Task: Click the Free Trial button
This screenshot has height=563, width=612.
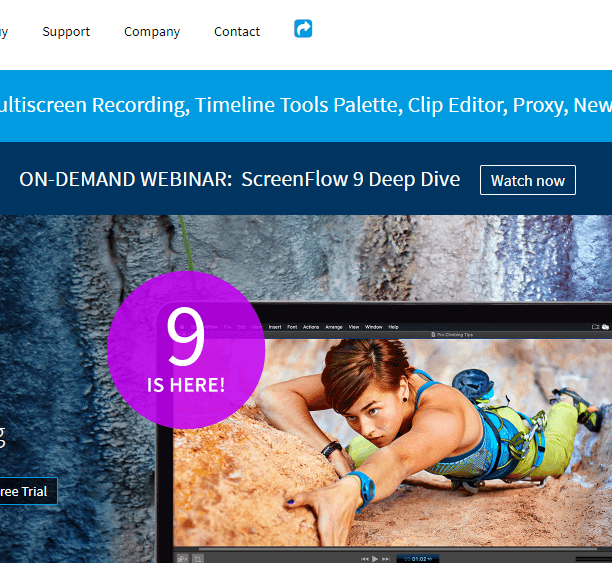Action: pyautogui.click(x=27, y=491)
